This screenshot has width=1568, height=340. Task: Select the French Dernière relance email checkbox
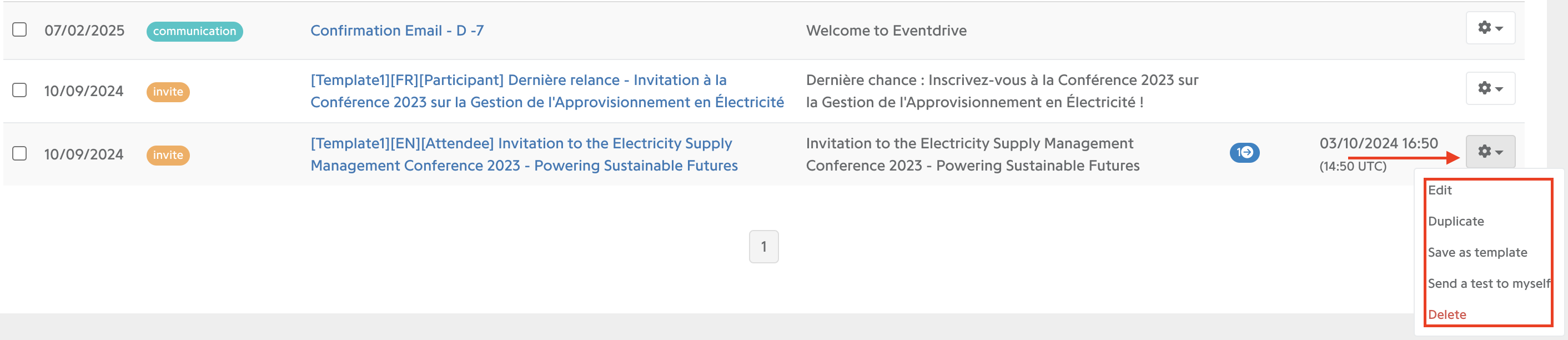pos(19,90)
